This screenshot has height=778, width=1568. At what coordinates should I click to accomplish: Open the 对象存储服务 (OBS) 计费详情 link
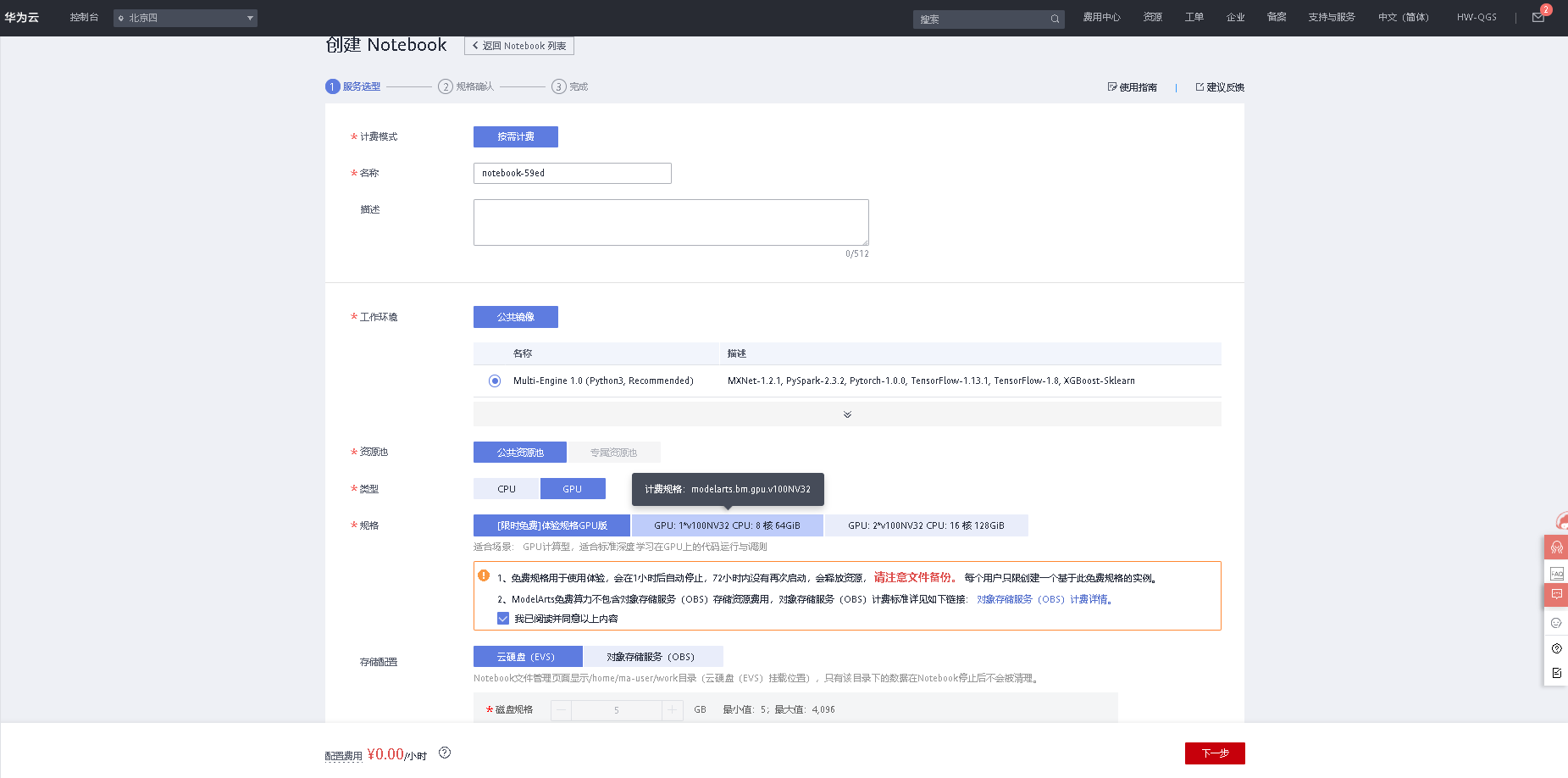point(1044,599)
